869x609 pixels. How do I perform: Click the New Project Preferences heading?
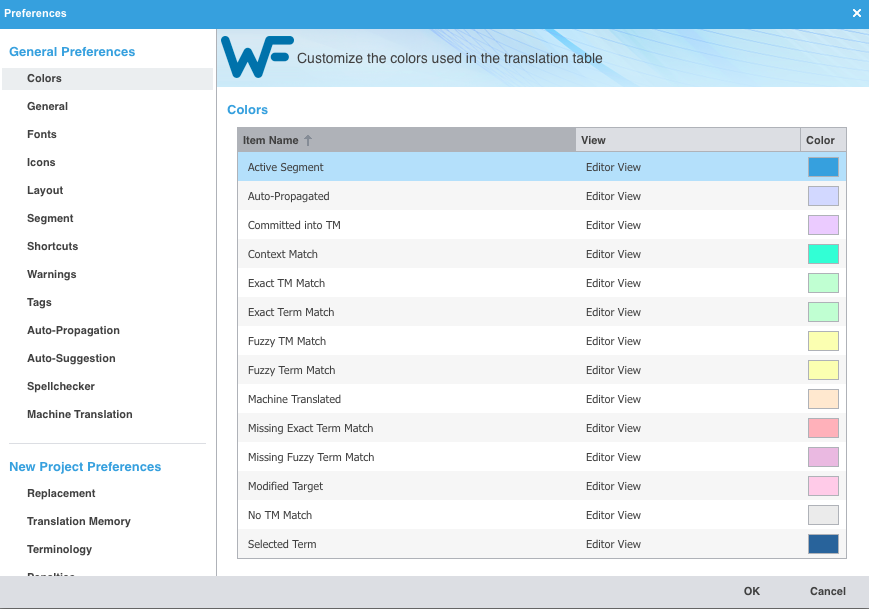point(85,467)
